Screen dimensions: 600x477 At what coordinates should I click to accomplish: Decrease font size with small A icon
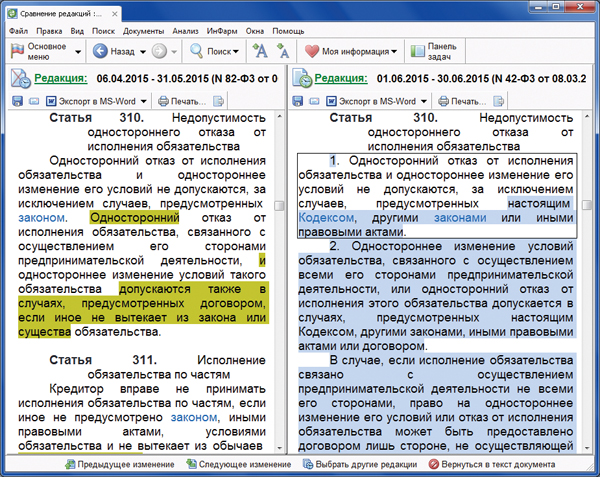coord(283,51)
